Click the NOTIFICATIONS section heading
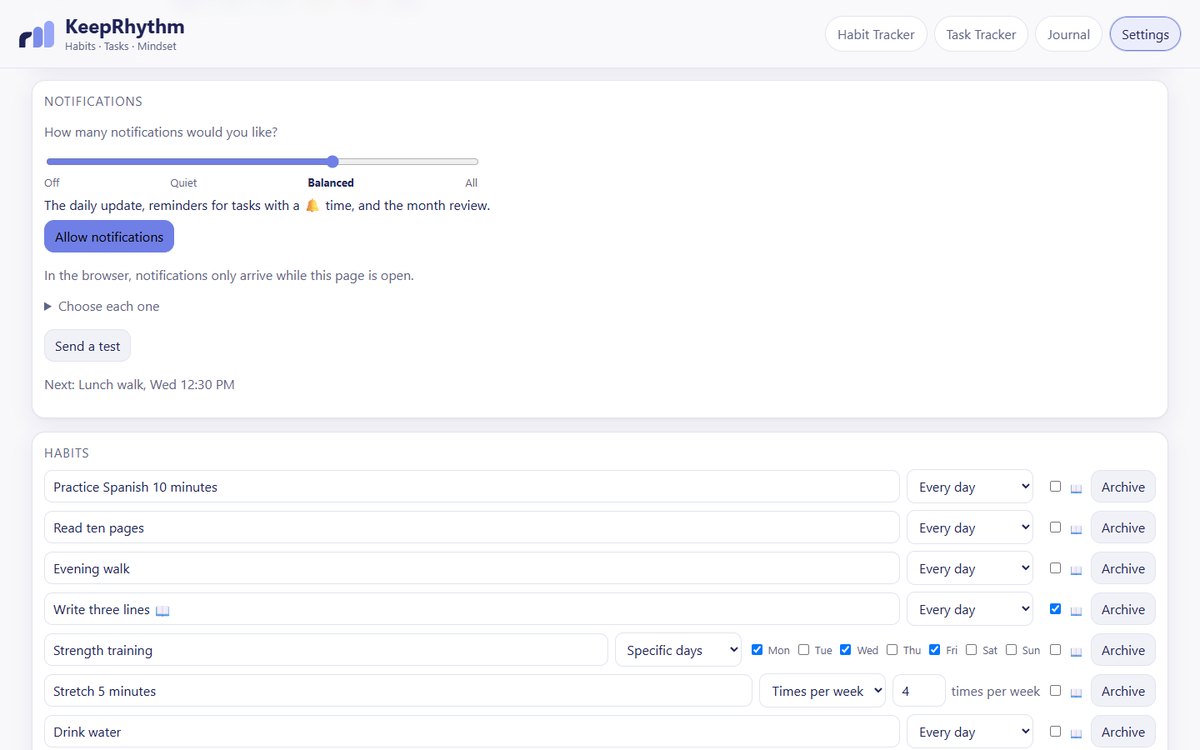Viewport: 1200px width, 750px height. (93, 101)
